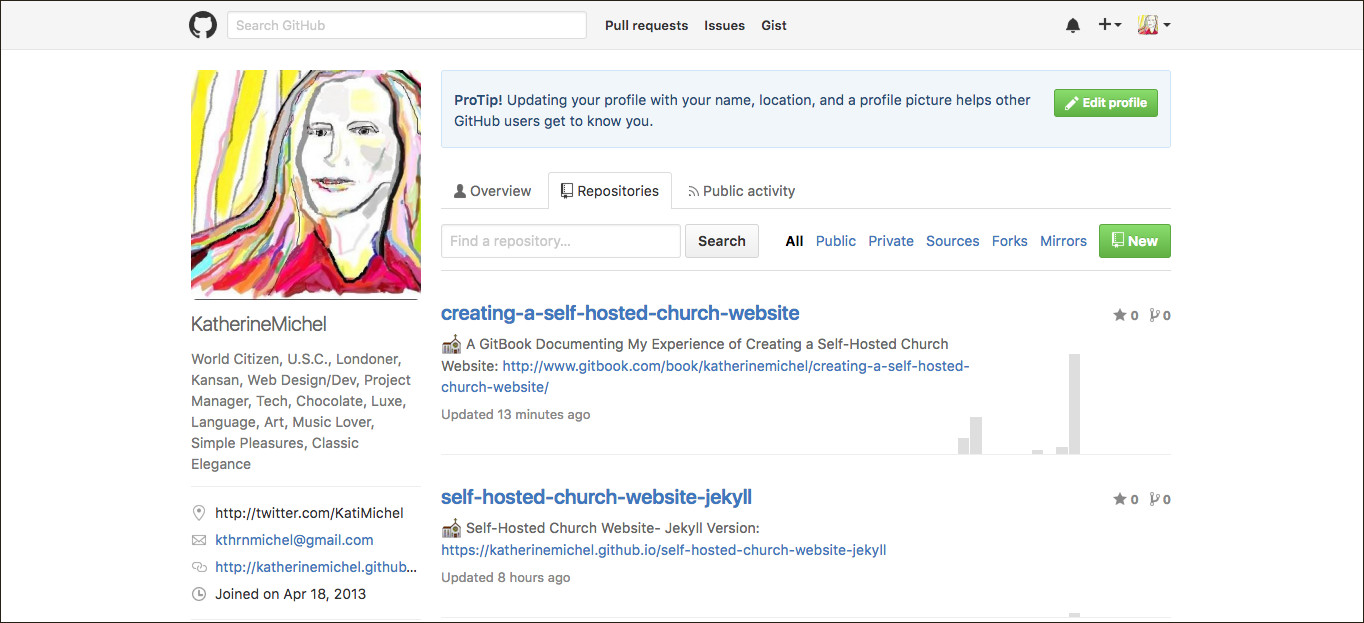
Task: Click fork icon on creating-a-self-hosted-church-website
Action: tap(1154, 315)
